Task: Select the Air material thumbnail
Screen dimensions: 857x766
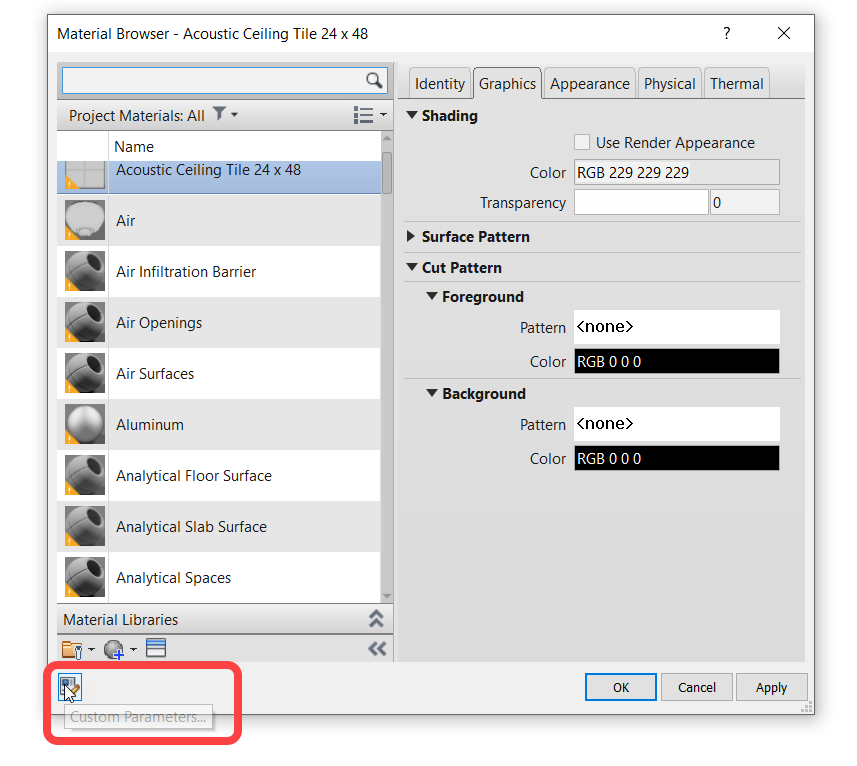Action: pos(85,220)
